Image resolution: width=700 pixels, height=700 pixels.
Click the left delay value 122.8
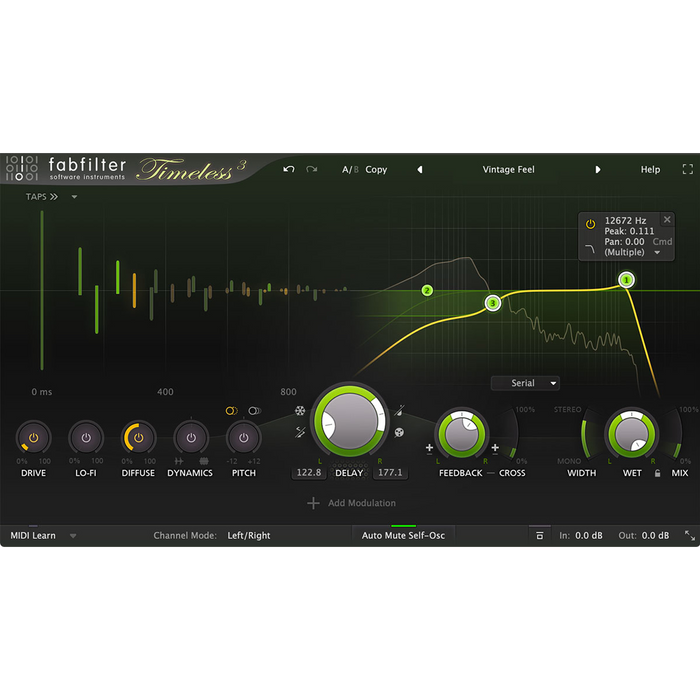[309, 472]
